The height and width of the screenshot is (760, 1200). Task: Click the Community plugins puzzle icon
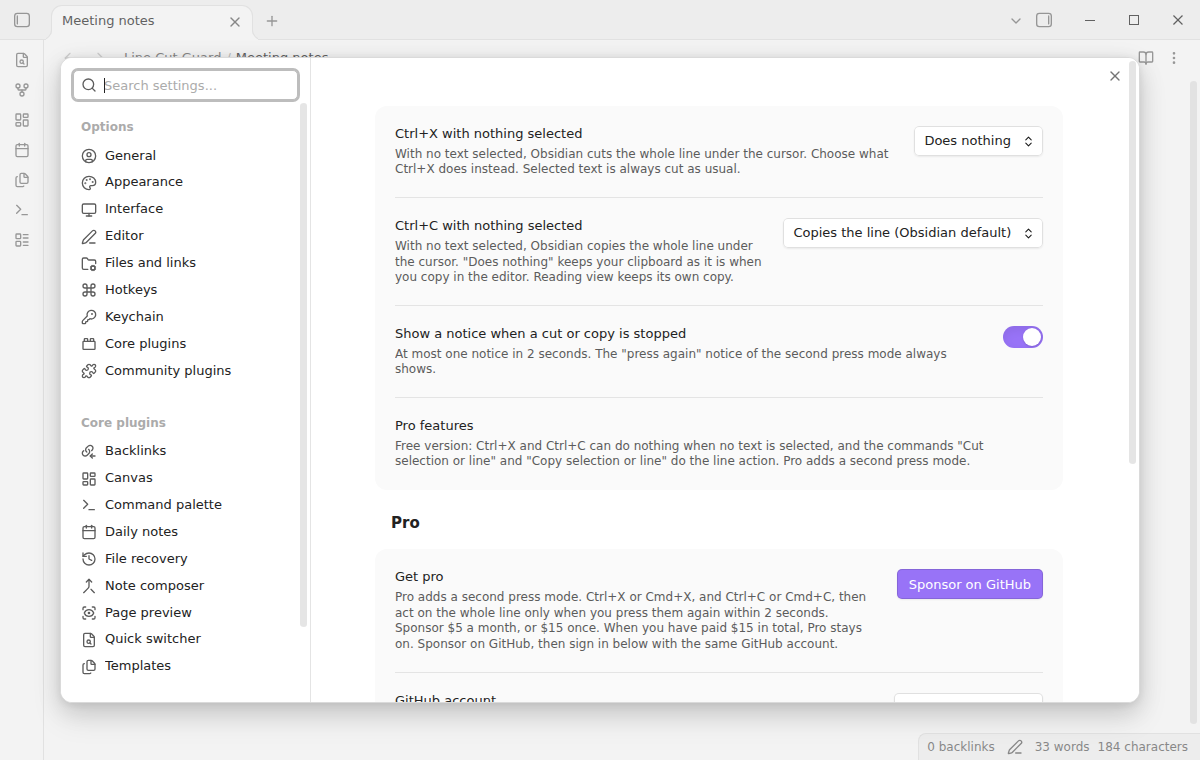(x=89, y=371)
